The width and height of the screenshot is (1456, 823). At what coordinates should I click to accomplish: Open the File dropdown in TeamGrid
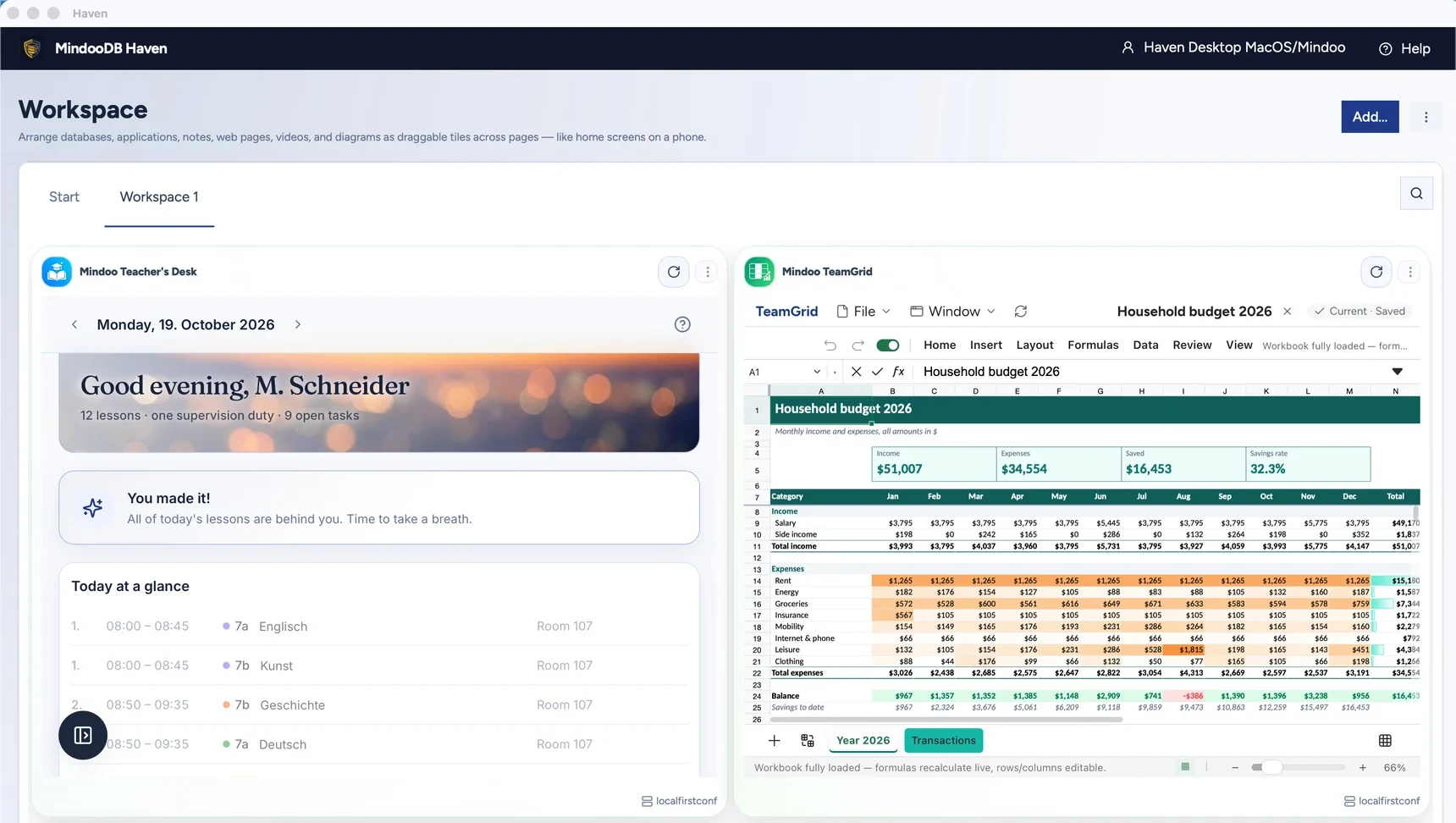click(863, 312)
